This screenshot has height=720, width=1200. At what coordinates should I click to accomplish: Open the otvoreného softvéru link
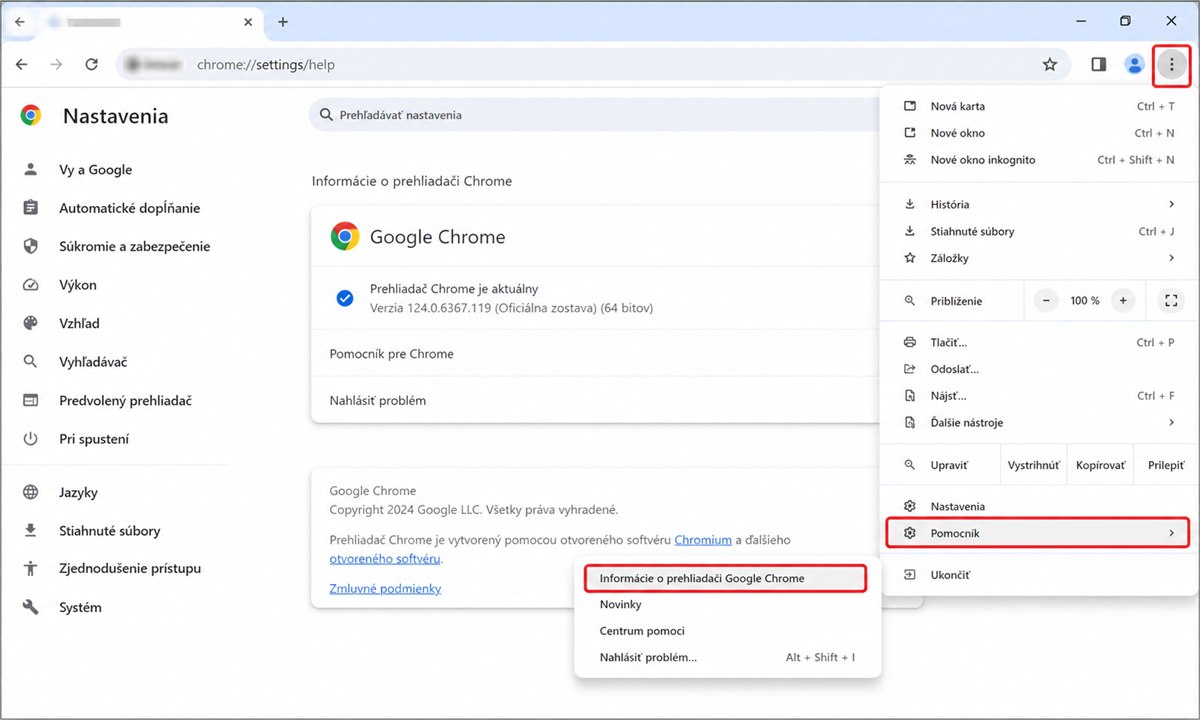[385, 559]
